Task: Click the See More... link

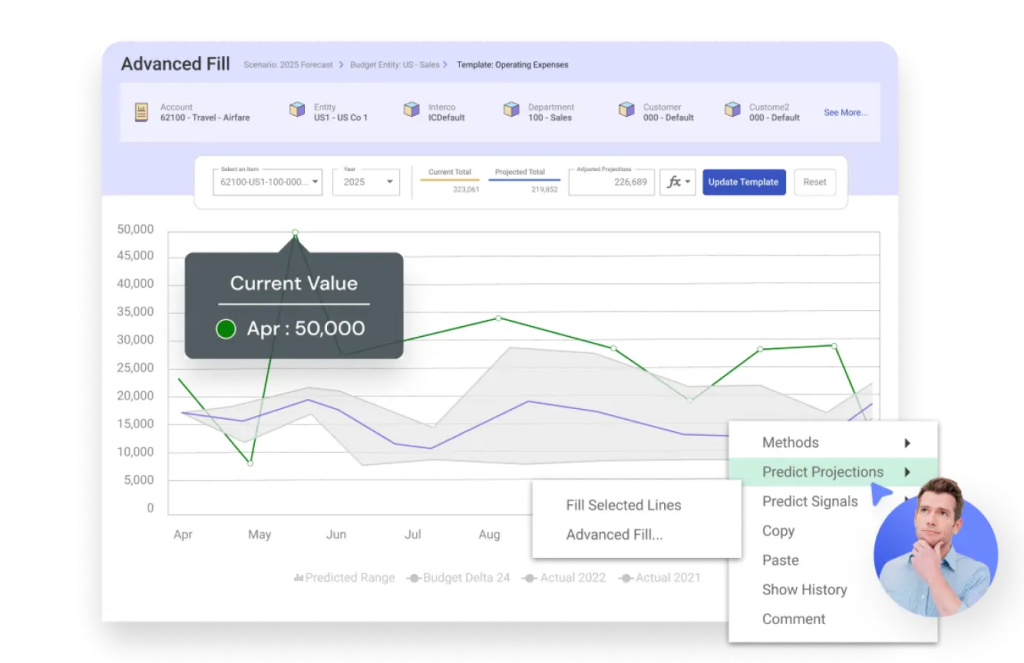Action: tap(845, 113)
